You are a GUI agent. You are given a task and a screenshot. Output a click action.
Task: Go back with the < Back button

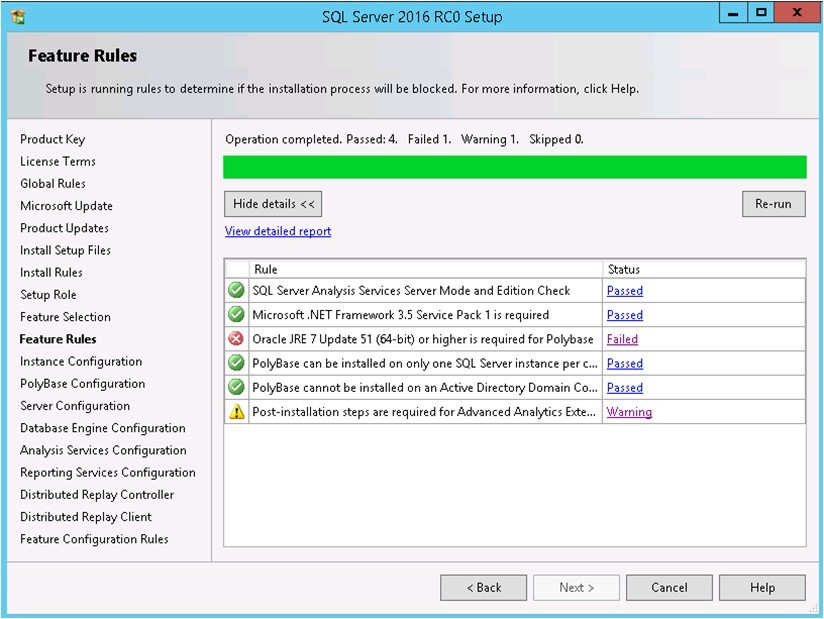[x=483, y=587]
